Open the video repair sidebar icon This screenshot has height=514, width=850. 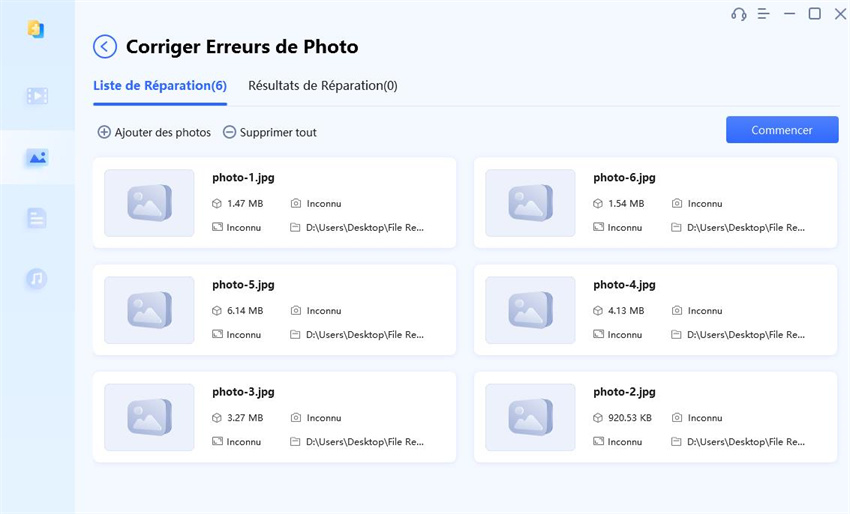coord(37,96)
